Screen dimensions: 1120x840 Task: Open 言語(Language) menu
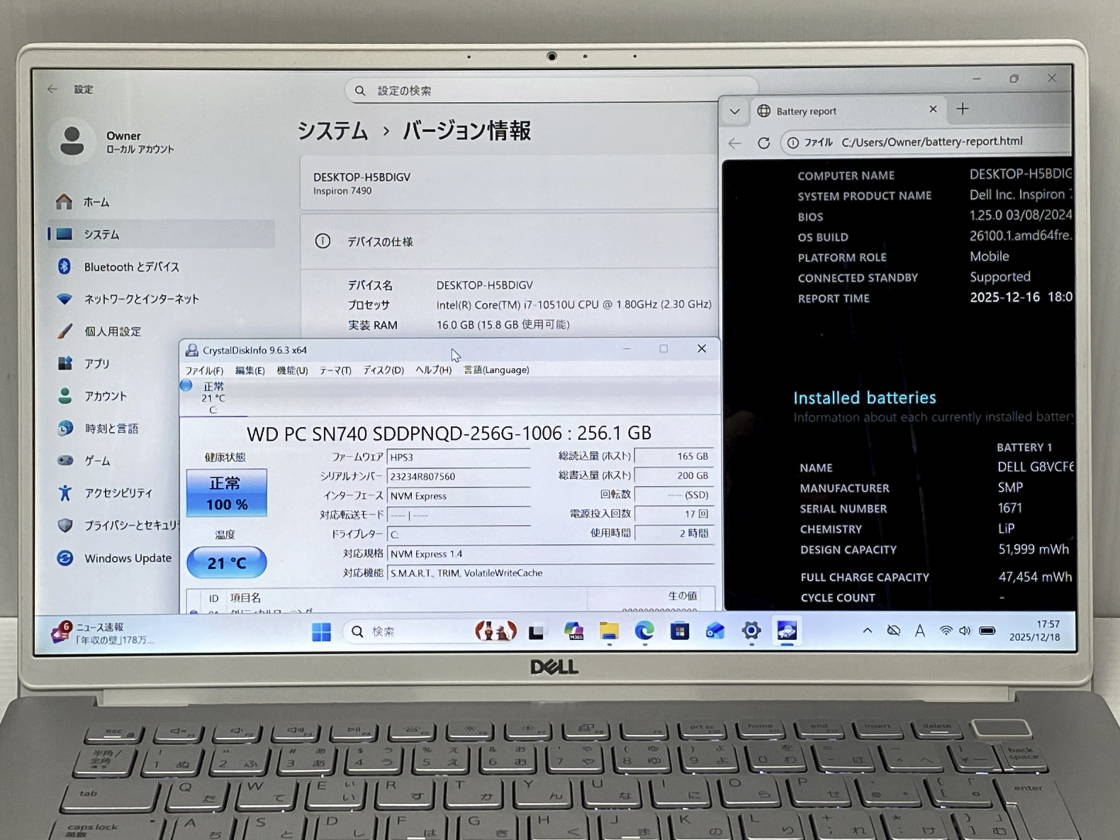click(496, 370)
